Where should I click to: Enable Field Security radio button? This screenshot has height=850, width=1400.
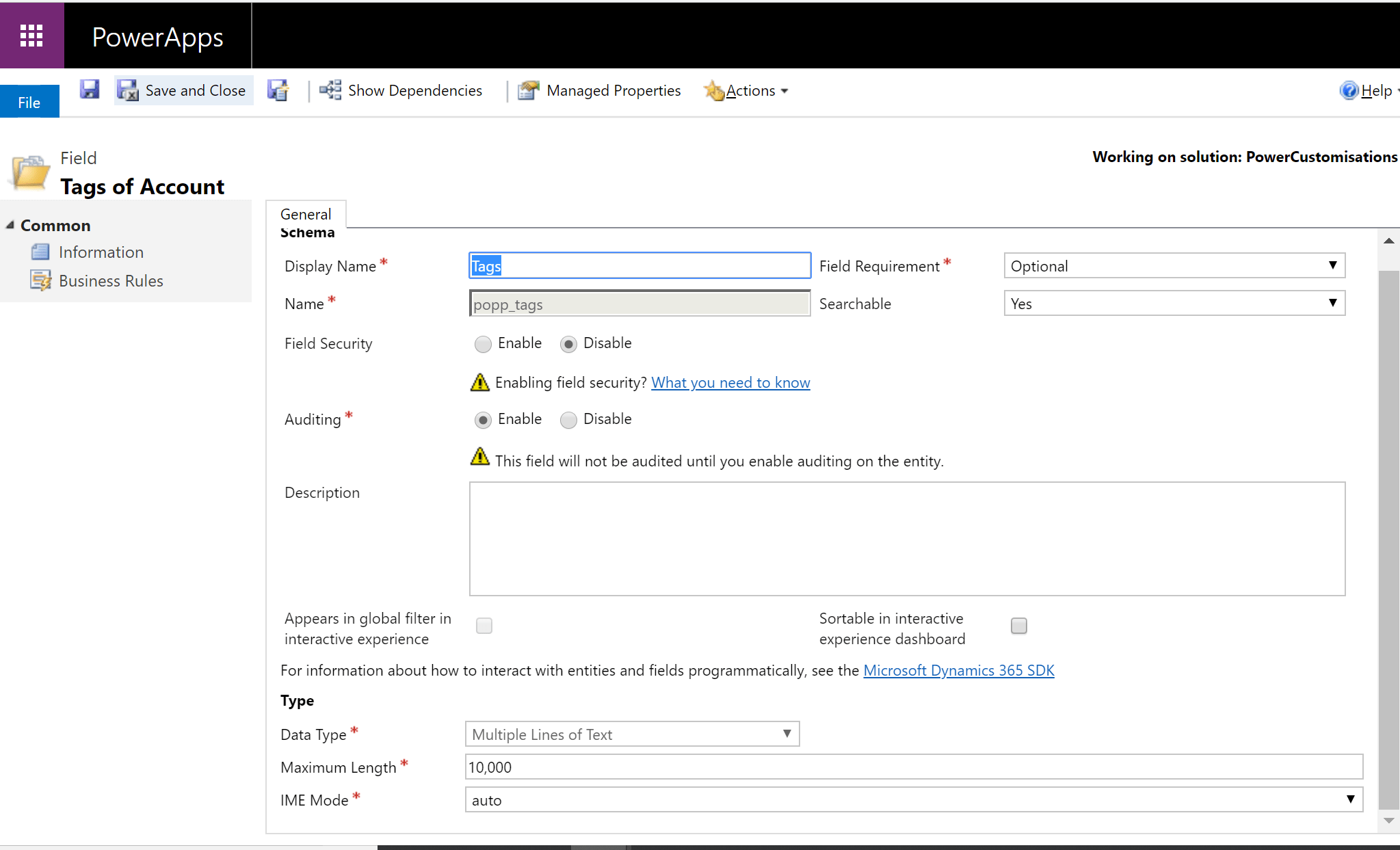coord(483,344)
